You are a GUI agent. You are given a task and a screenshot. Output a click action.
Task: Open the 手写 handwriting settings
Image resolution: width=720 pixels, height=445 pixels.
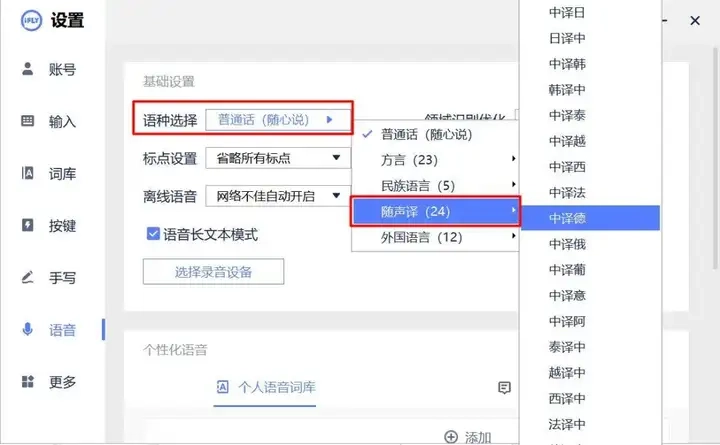click(x=50, y=278)
